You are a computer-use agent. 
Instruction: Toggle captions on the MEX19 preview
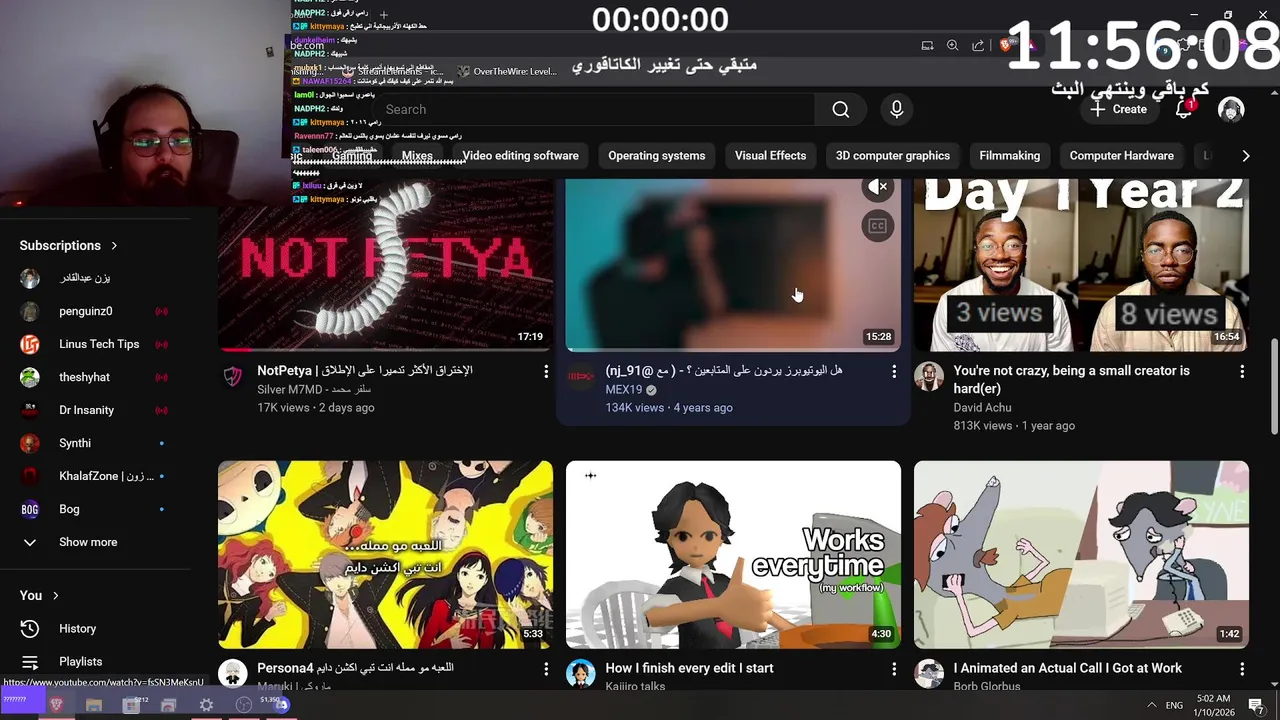(x=877, y=226)
